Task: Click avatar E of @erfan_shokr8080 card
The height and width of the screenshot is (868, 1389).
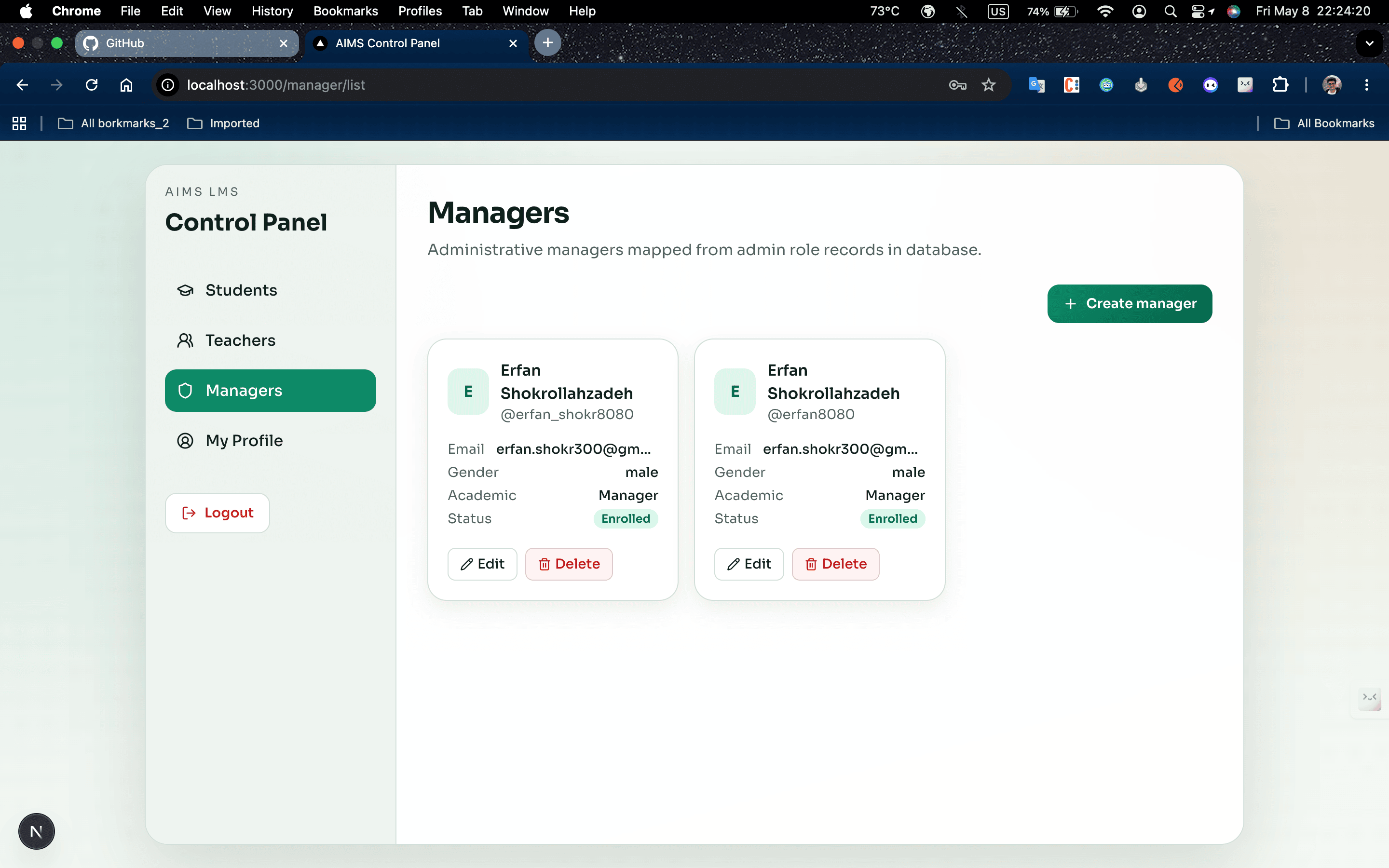Action: point(468,392)
